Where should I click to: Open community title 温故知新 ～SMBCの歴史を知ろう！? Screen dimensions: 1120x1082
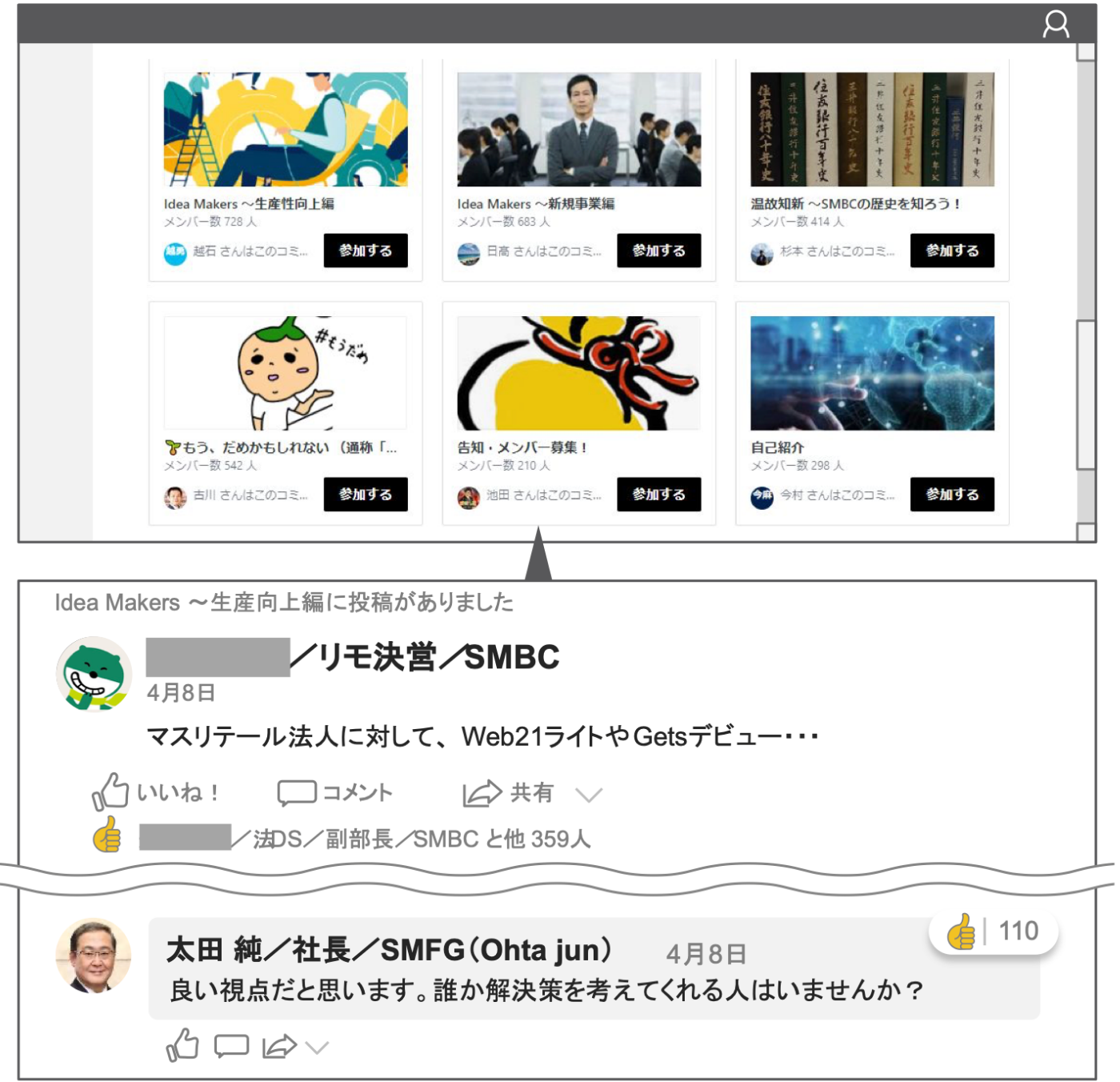point(855,204)
